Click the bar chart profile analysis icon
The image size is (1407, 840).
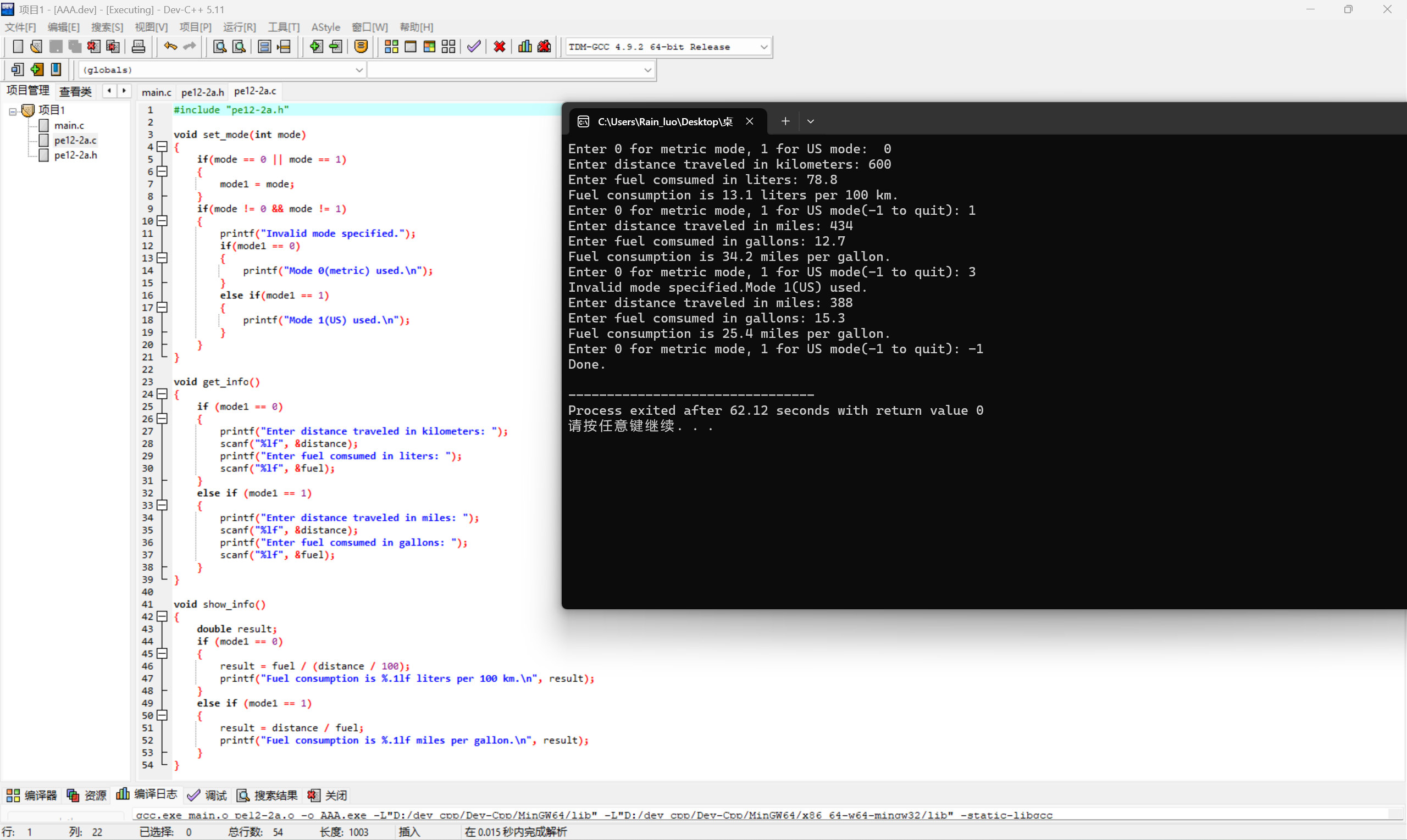pyautogui.click(x=525, y=46)
